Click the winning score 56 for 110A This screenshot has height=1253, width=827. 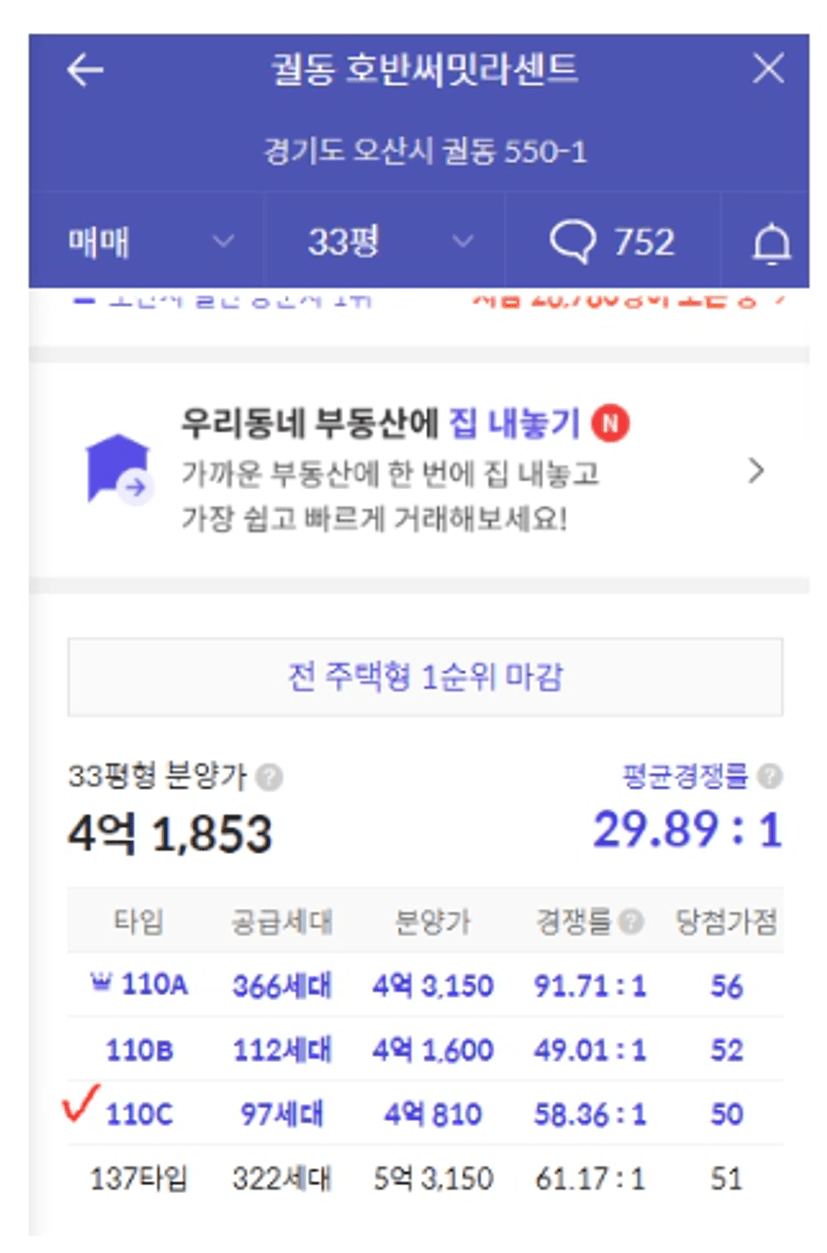pos(726,986)
